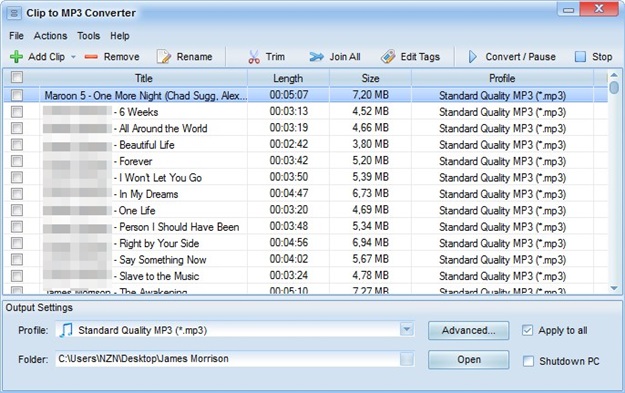Minimize the Clip to MP3 Converter window
The height and width of the screenshot is (393, 625).
tap(568, 10)
